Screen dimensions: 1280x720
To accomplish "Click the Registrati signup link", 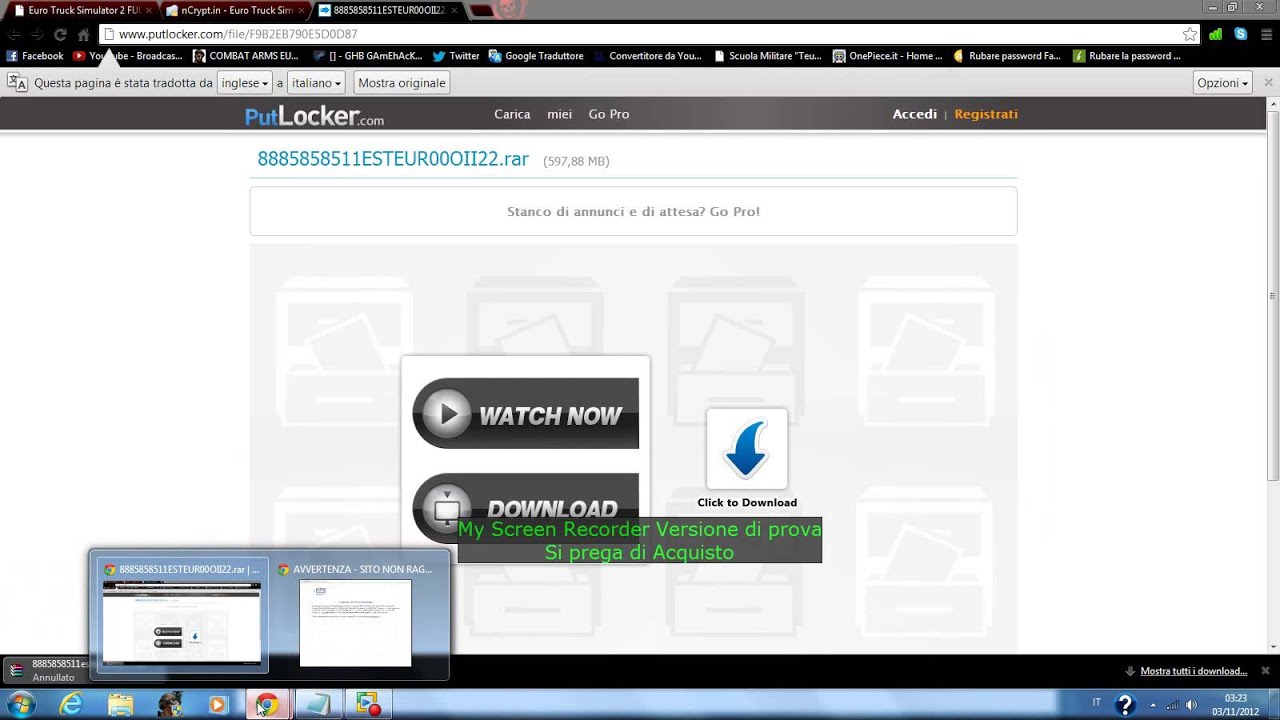I will coord(986,114).
